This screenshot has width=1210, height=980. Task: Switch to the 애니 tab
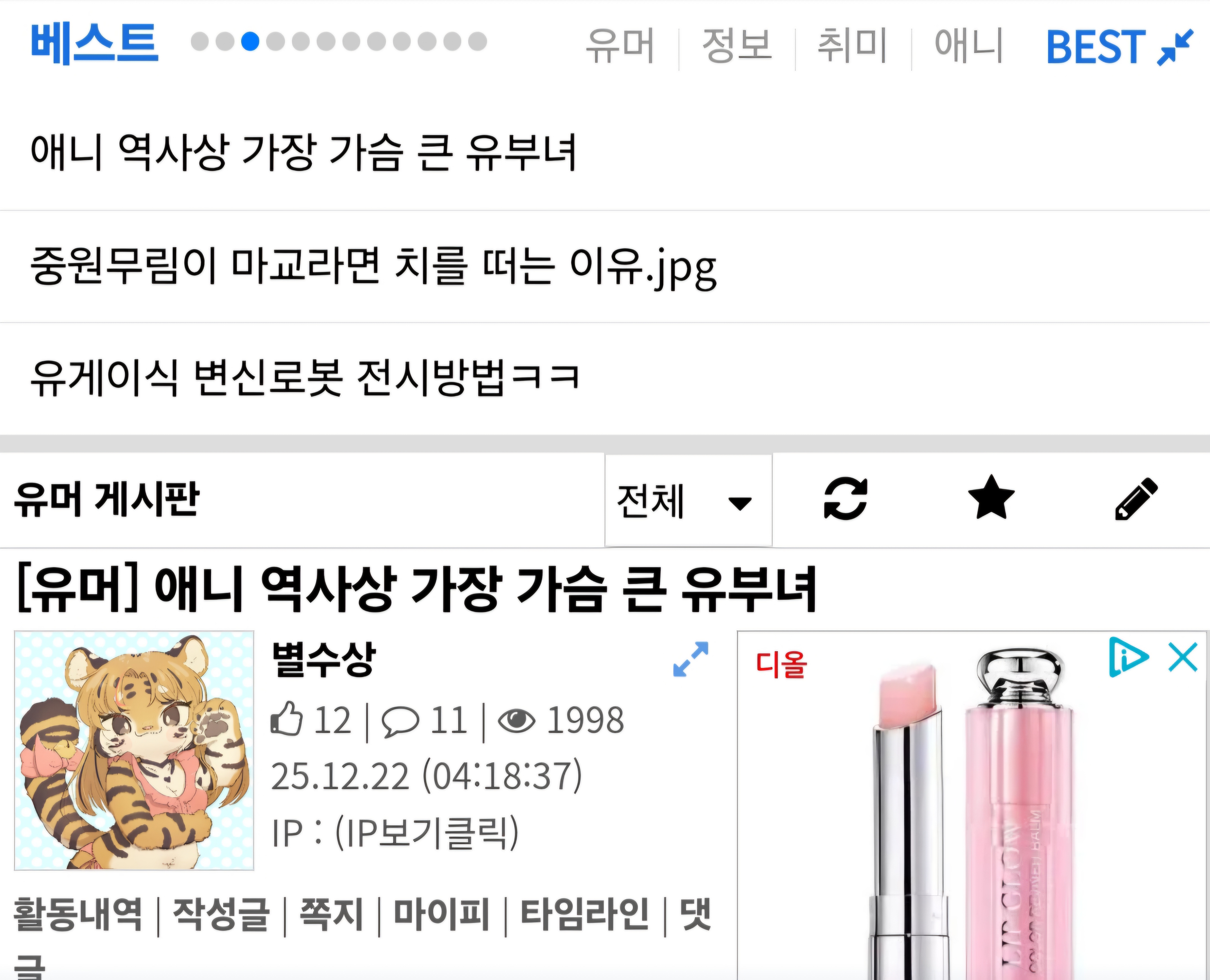968,45
